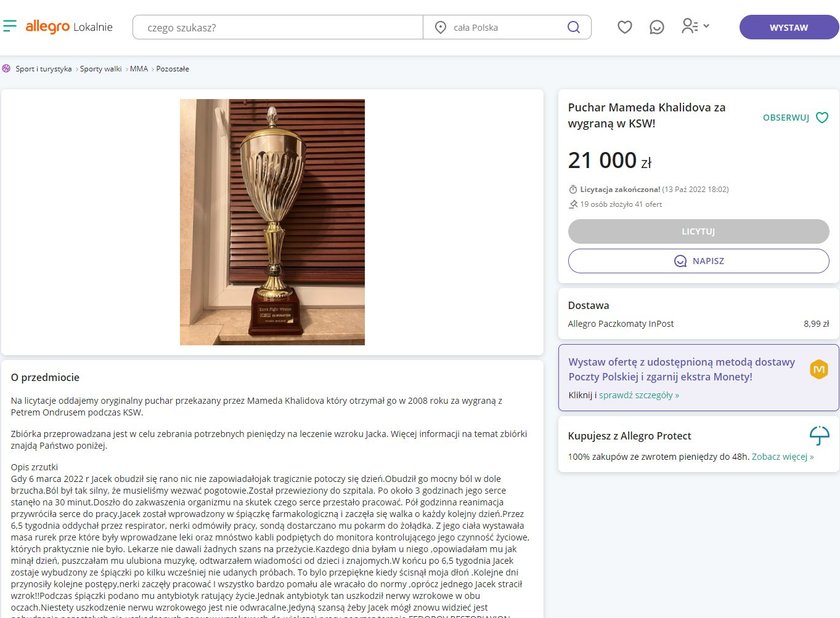Open the MMA breadcrumb category
The width and height of the screenshot is (840, 618).
[x=139, y=69]
